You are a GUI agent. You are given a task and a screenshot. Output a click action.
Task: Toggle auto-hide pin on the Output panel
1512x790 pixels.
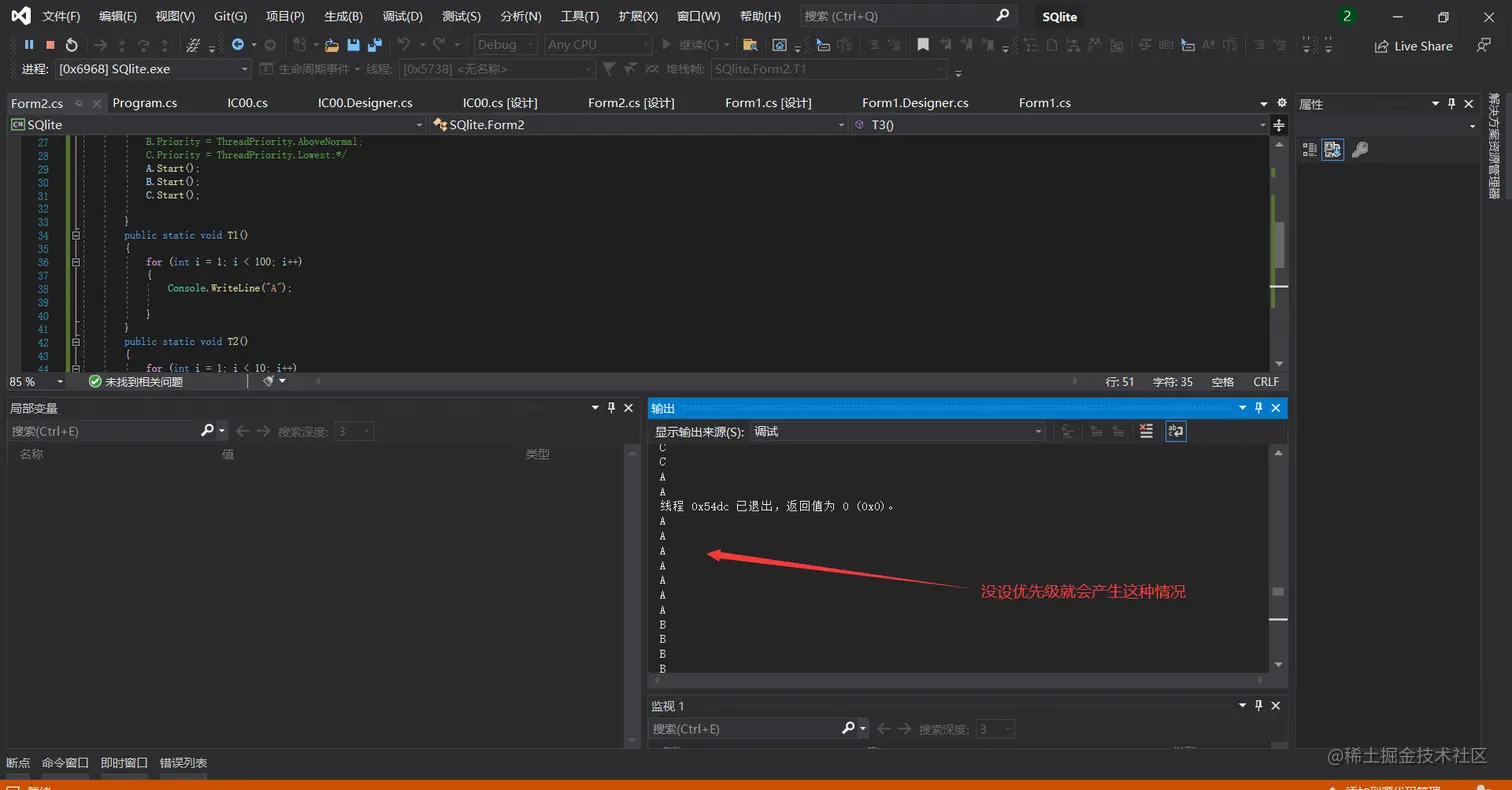coord(1258,408)
